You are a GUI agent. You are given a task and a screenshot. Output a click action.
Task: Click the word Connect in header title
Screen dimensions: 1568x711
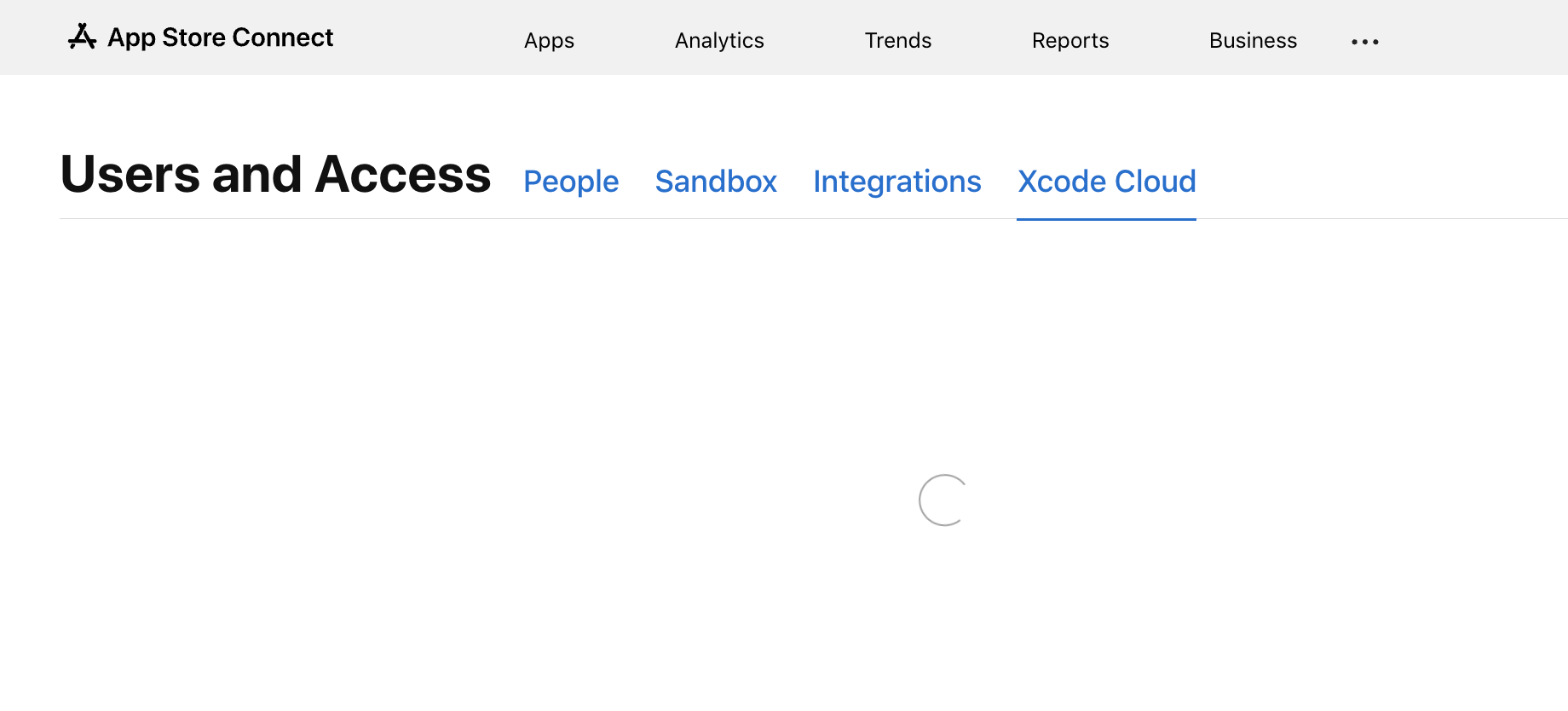coord(282,38)
